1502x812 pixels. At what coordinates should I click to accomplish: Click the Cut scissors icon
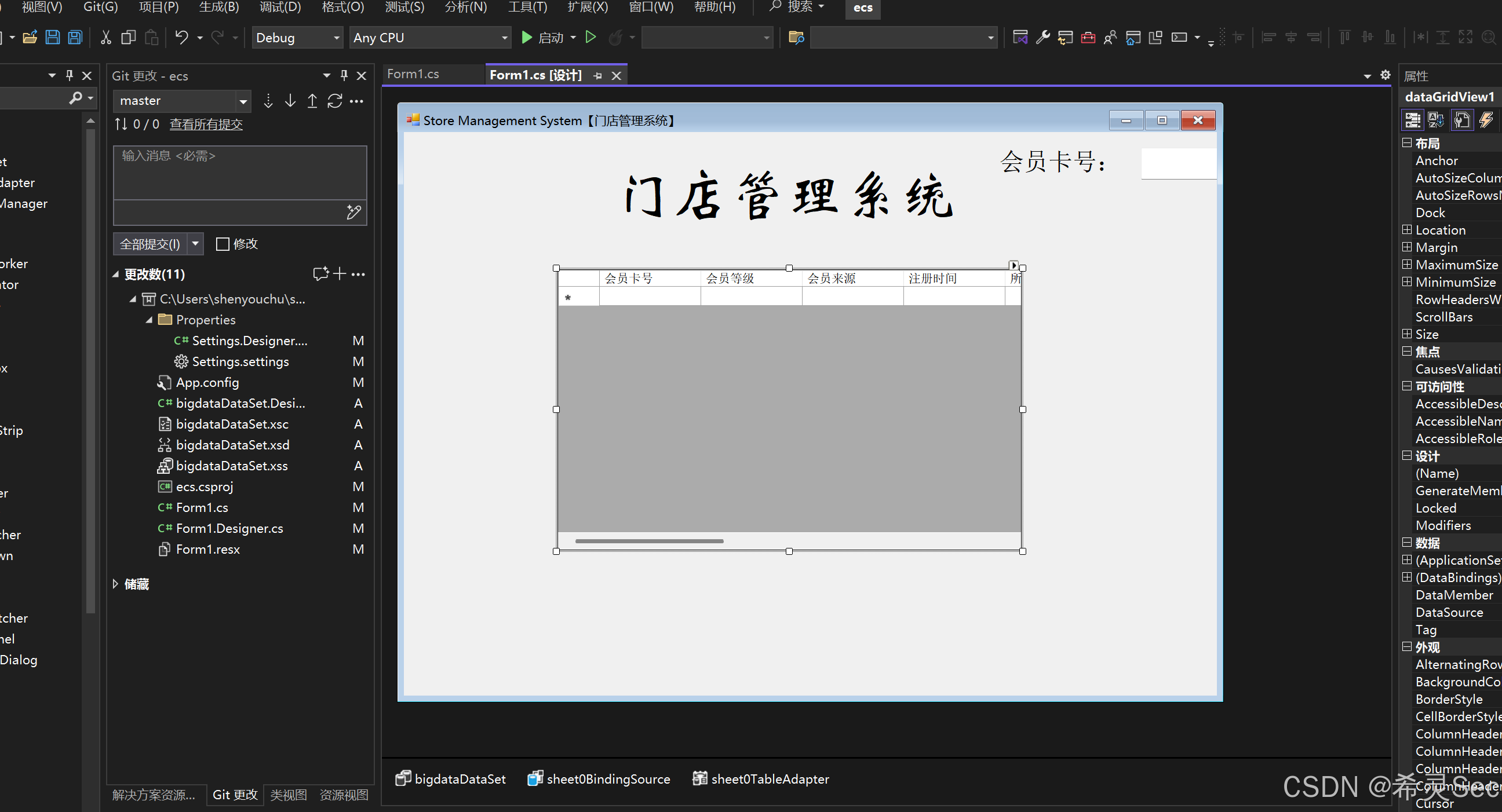[105, 38]
